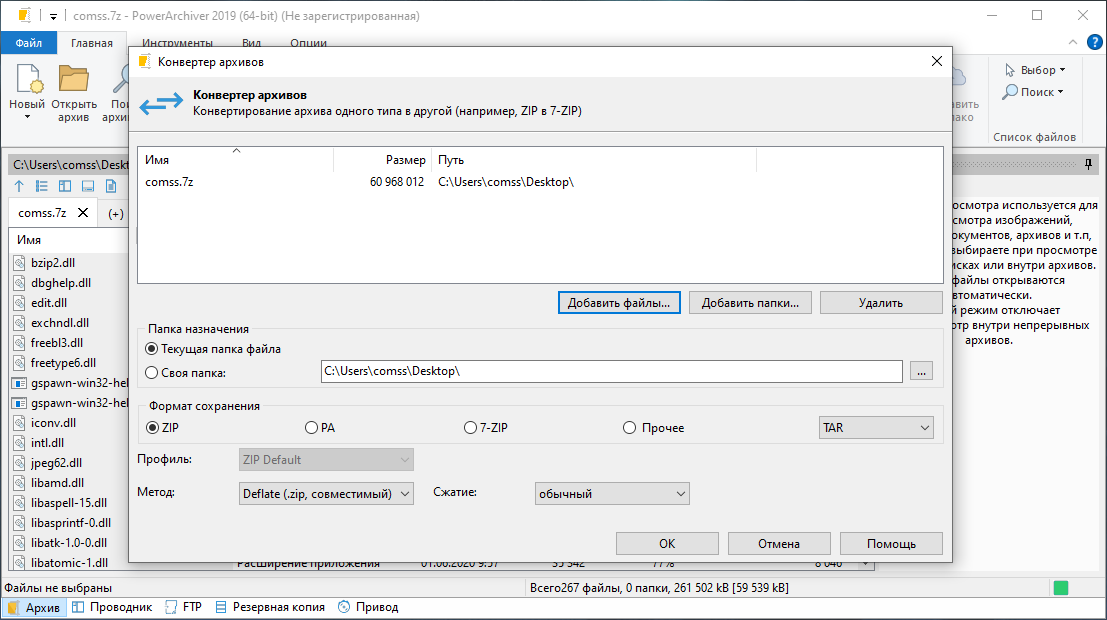Click the Select cursor icon in ribbon

click(x=1010, y=70)
